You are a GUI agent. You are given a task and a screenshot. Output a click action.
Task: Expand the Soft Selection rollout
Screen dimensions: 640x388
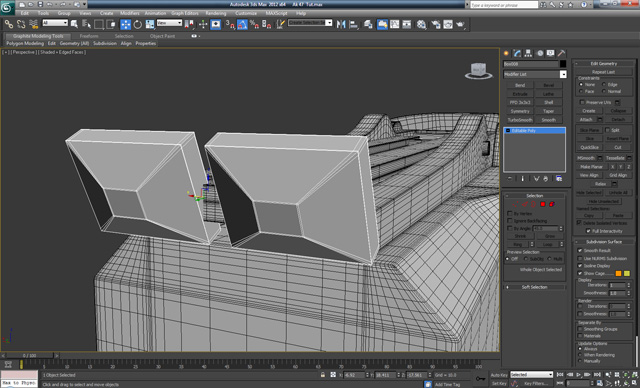point(534,287)
